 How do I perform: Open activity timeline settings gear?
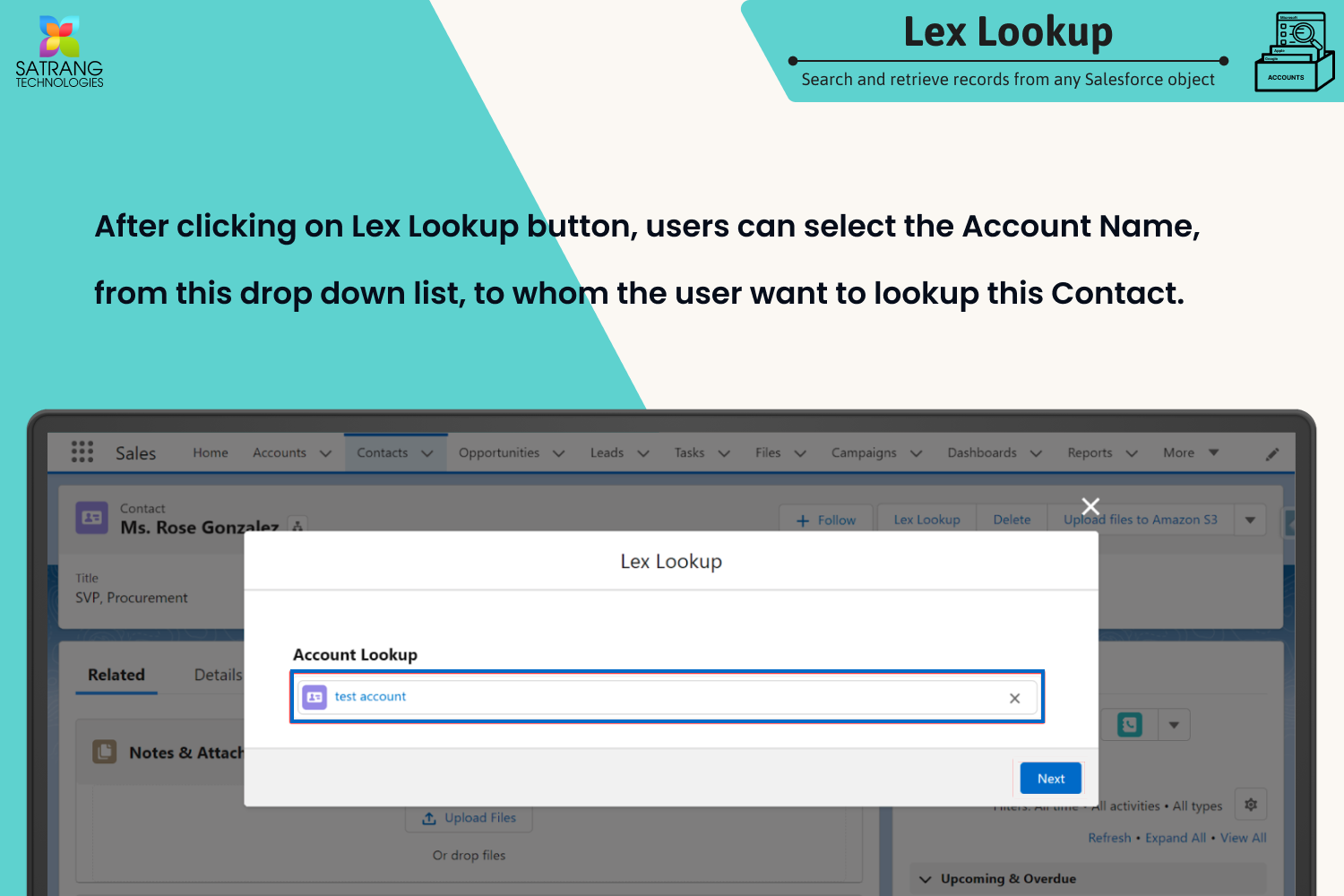(1251, 805)
